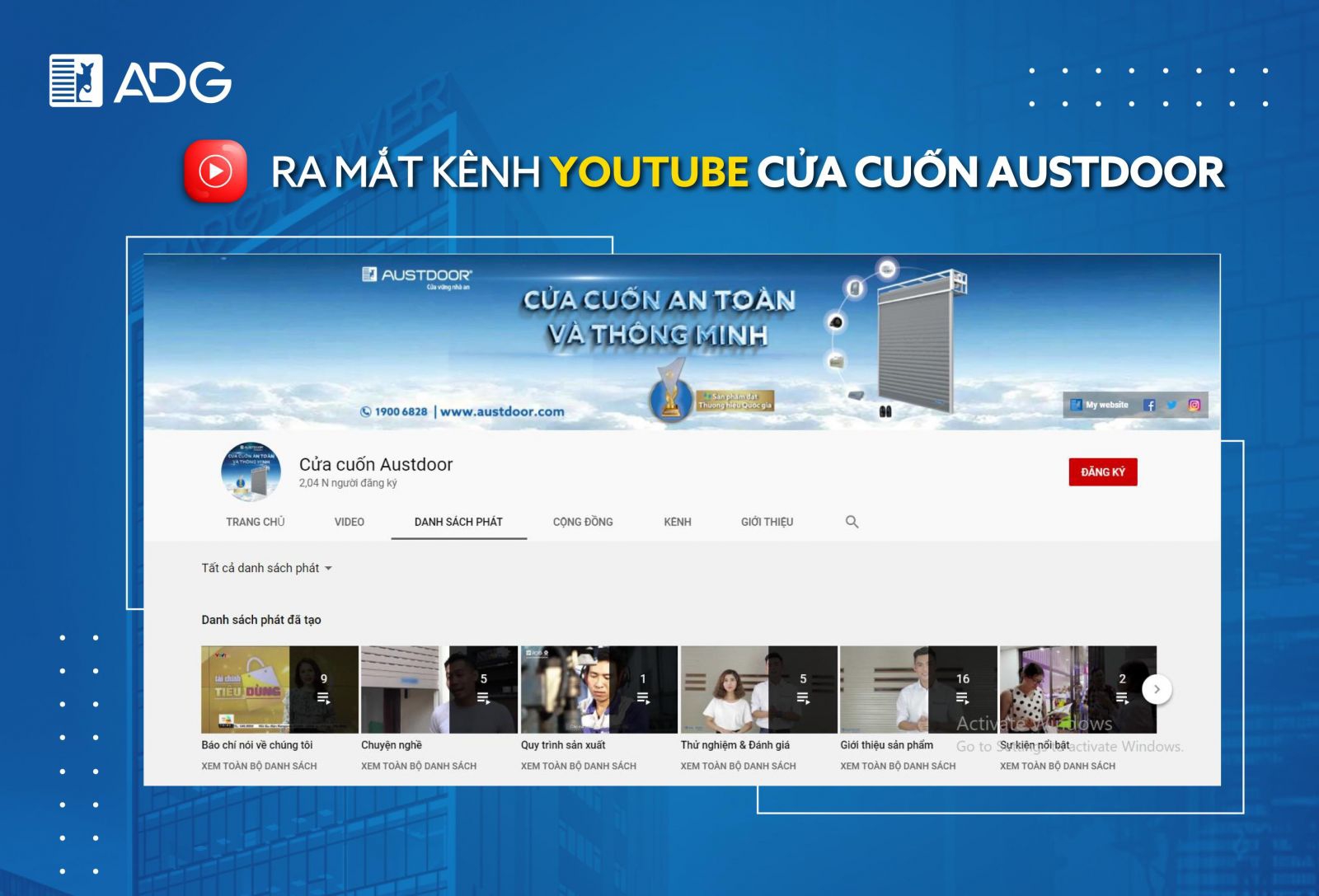
Task: Click the playlist icon on Chuyện nghề thumbnail
Action: point(484,698)
